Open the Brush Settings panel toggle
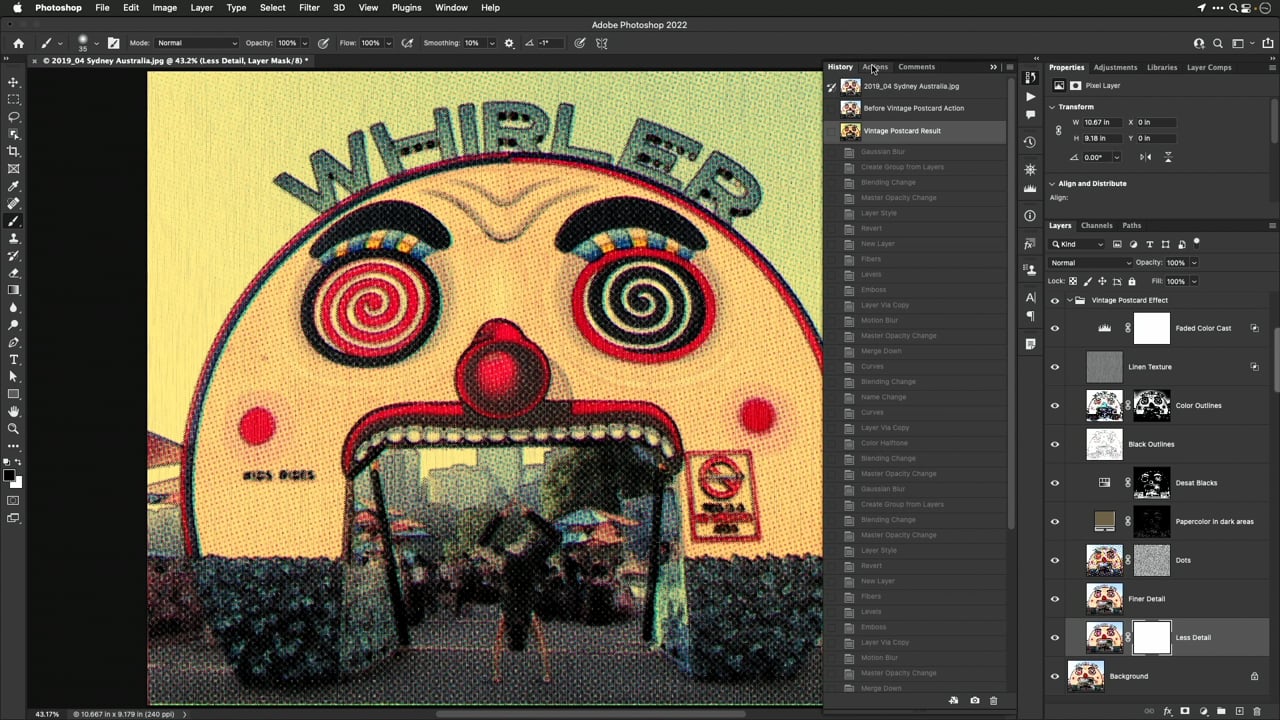Image resolution: width=1280 pixels, height=720 pixels. tap(113, 43)
